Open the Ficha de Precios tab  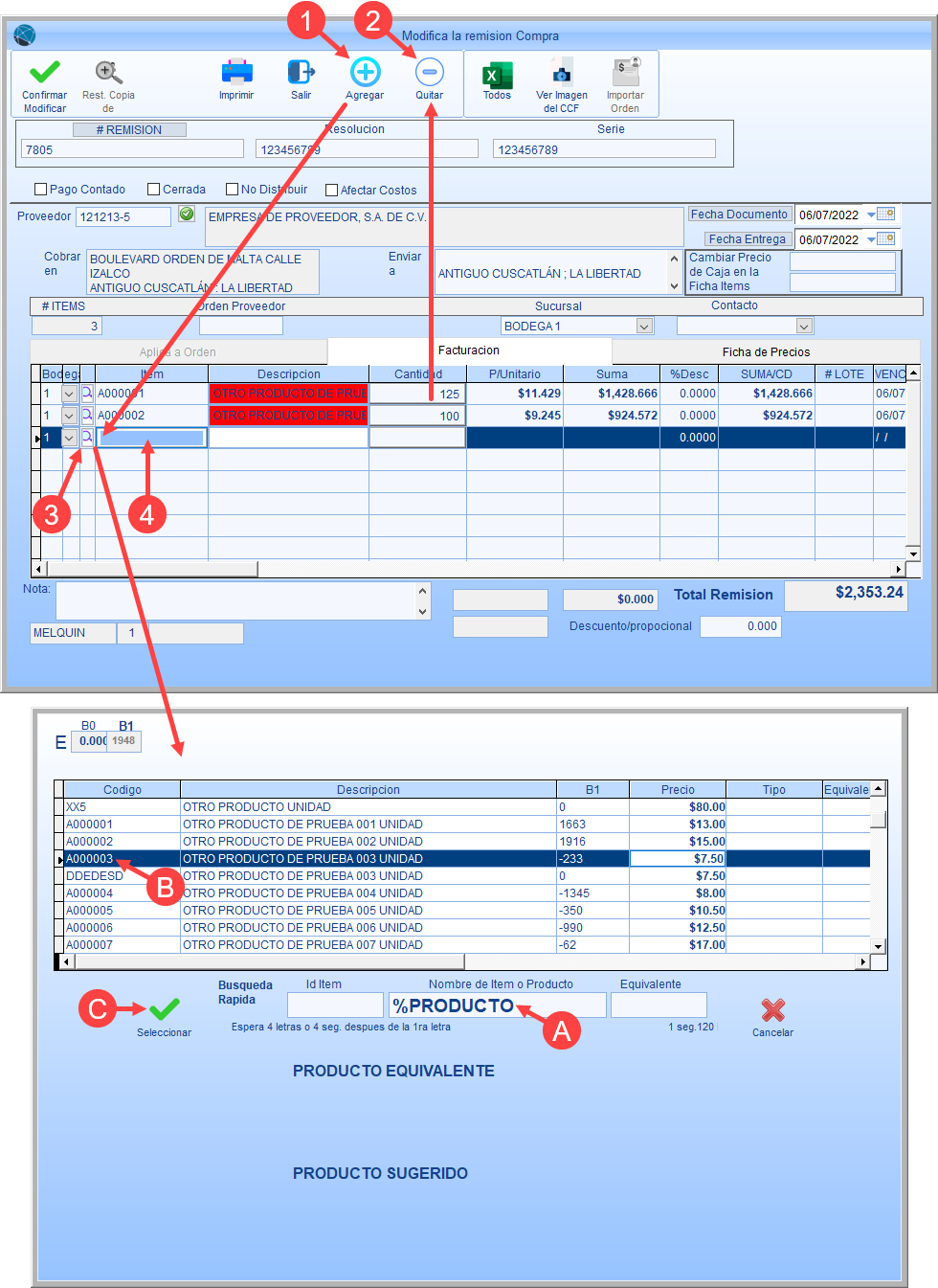[766, 352]
